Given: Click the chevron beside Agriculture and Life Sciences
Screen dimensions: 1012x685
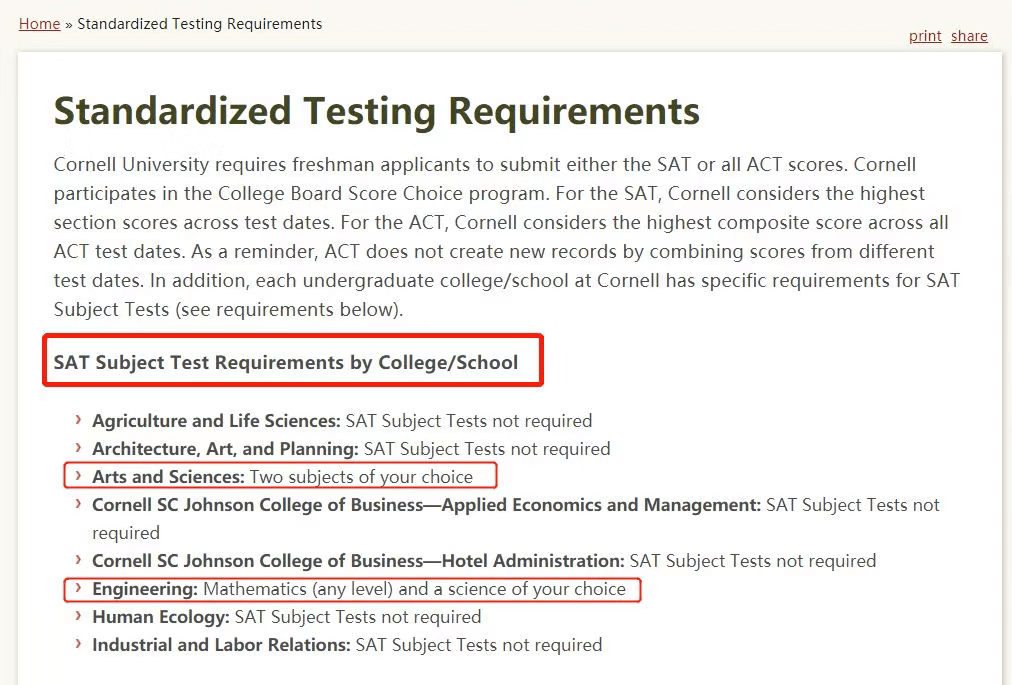Looking at the screenshot, I should (79, 420).
